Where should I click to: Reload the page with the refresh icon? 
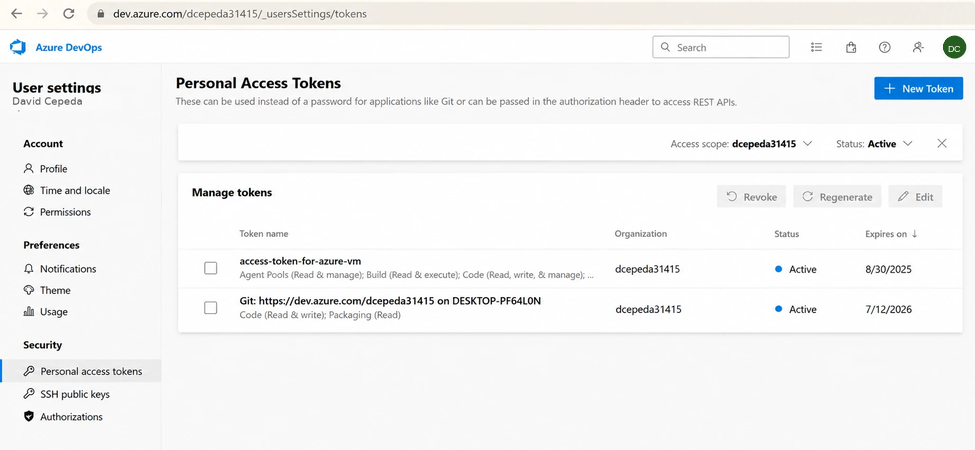click(x=69, y=14)
